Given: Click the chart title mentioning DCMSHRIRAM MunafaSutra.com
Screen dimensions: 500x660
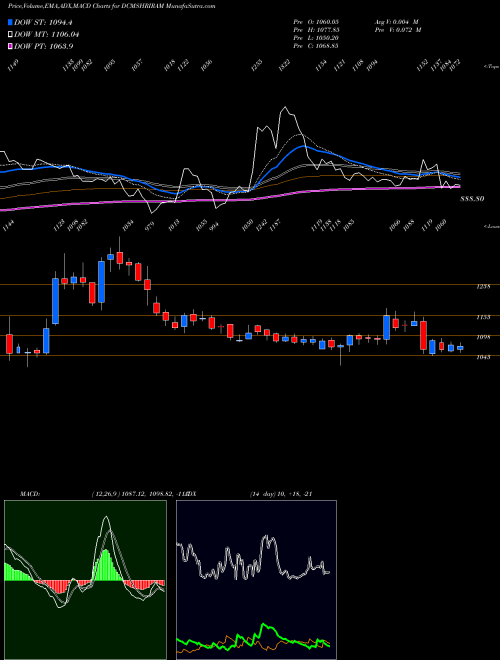Looking at the screenshot, I should [111, 6].
